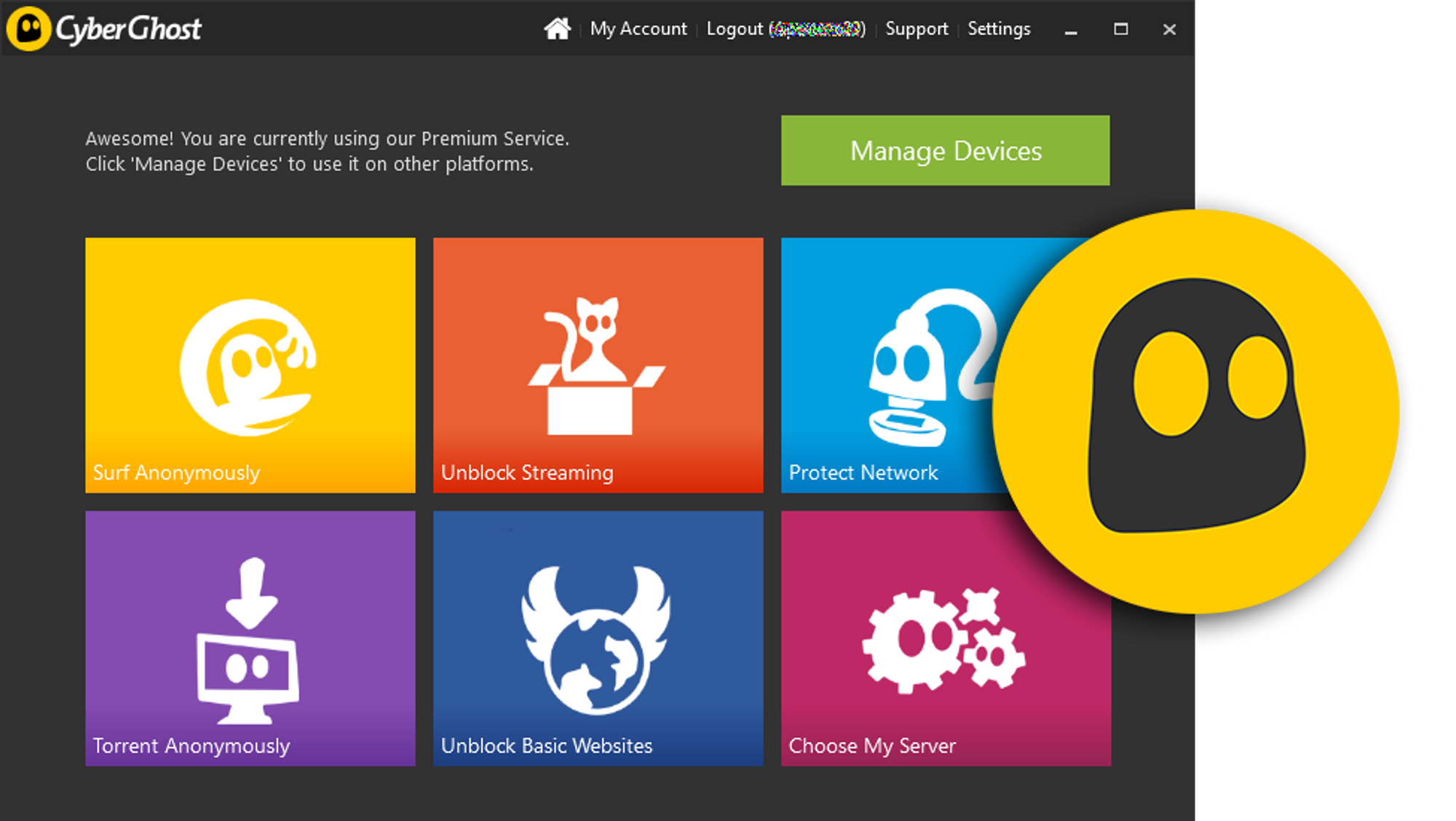Select the Unblock Streaming tile
This screenshot has width=1456, height=821.
(x=598, y=365)
